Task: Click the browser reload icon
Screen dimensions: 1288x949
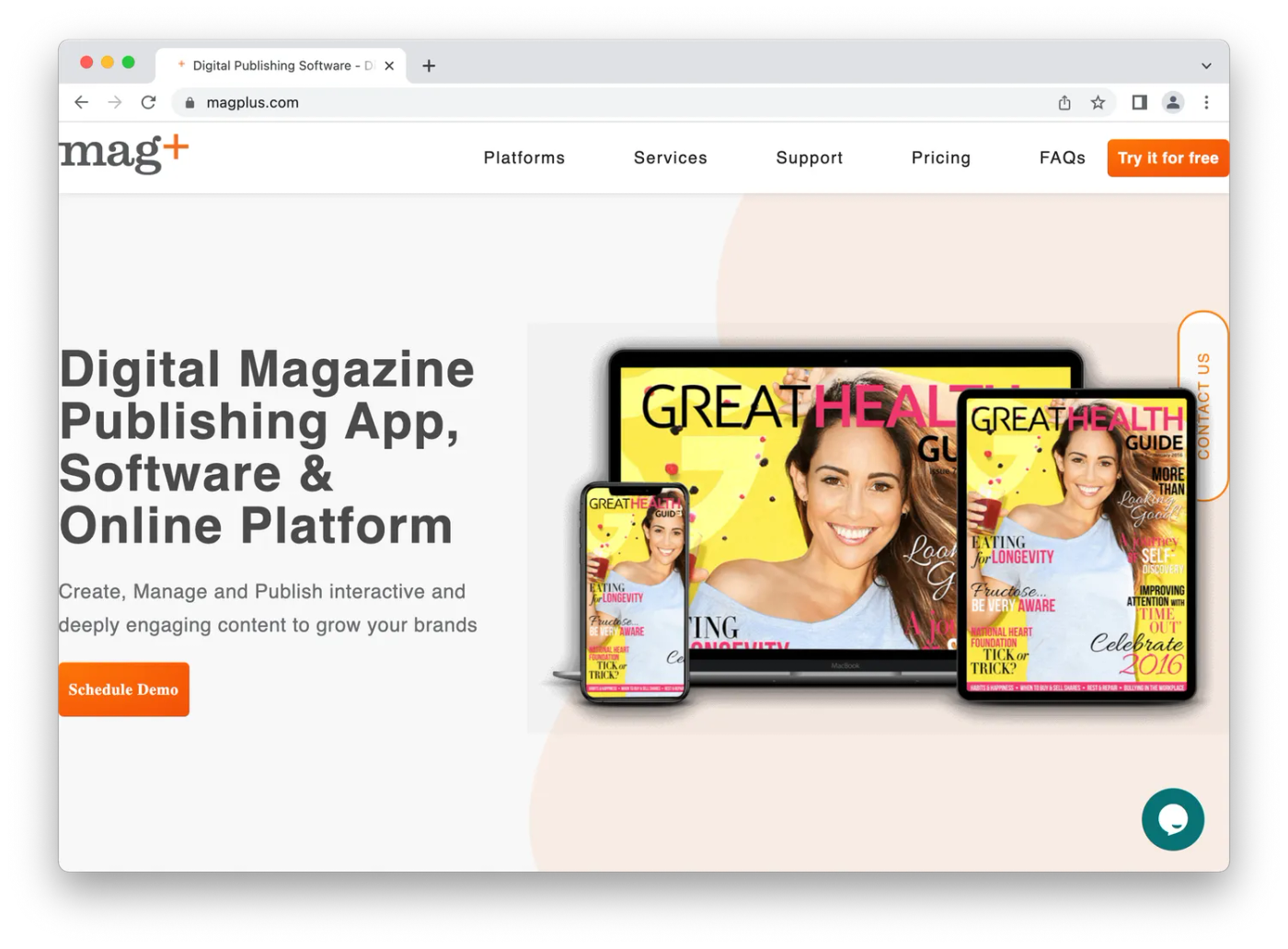Action: pos(148,102)
